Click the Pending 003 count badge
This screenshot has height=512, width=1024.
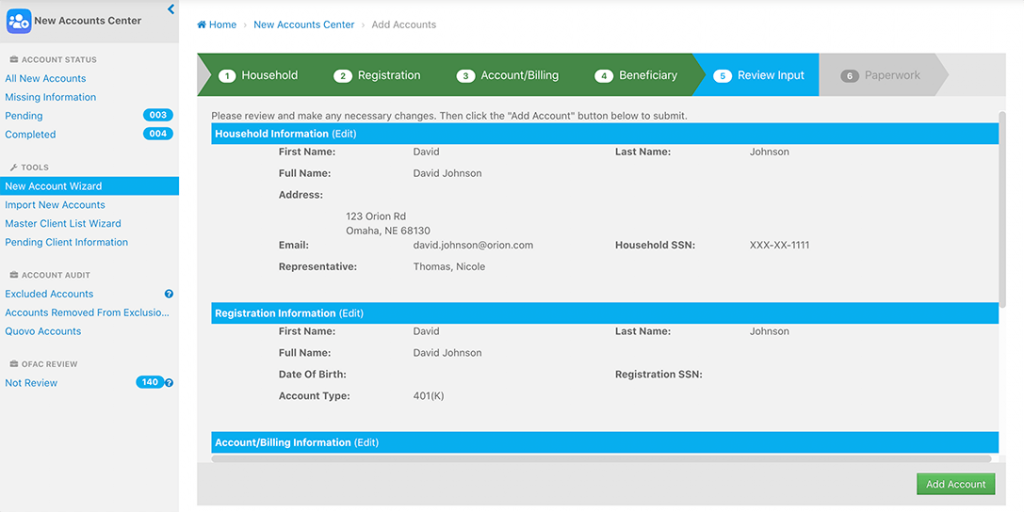point(157,115)
